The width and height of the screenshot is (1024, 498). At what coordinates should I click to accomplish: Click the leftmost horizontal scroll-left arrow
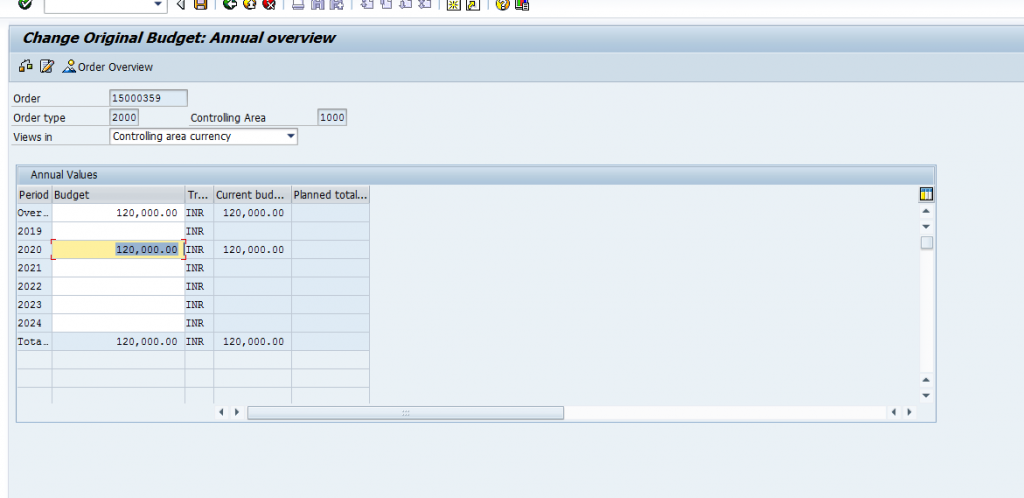point(221,412)
